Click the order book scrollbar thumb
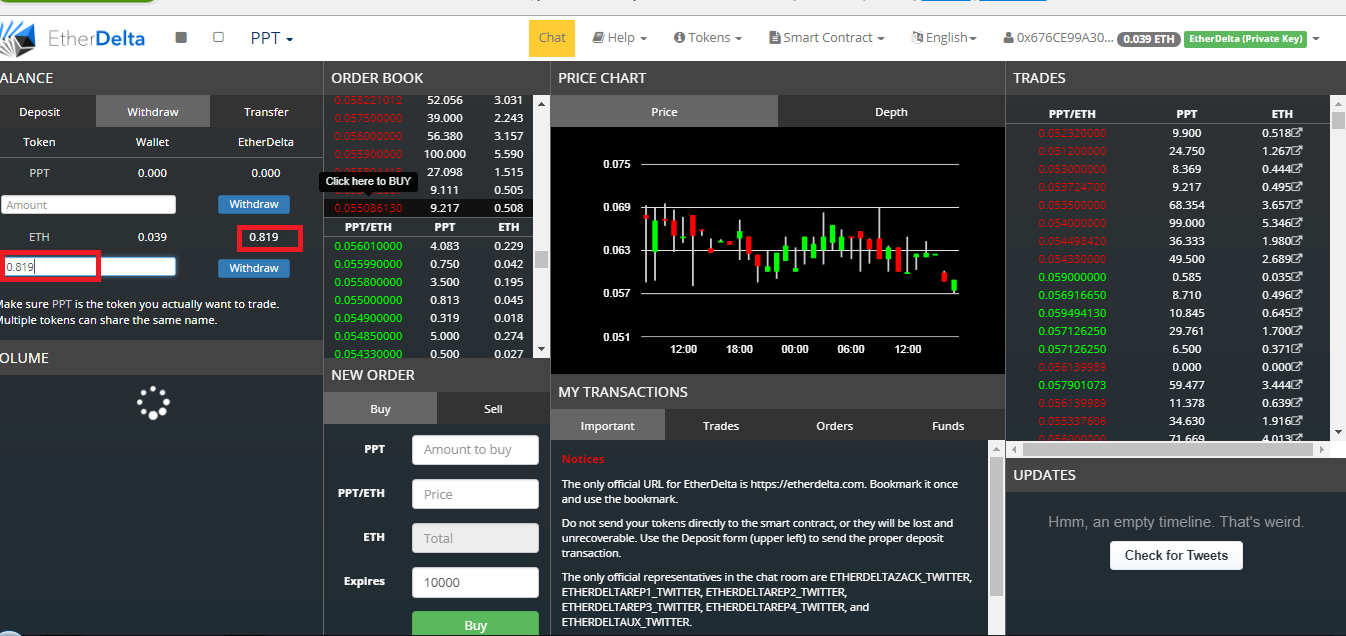This screenshot has height=636, width=1346. tap(542, 259)
